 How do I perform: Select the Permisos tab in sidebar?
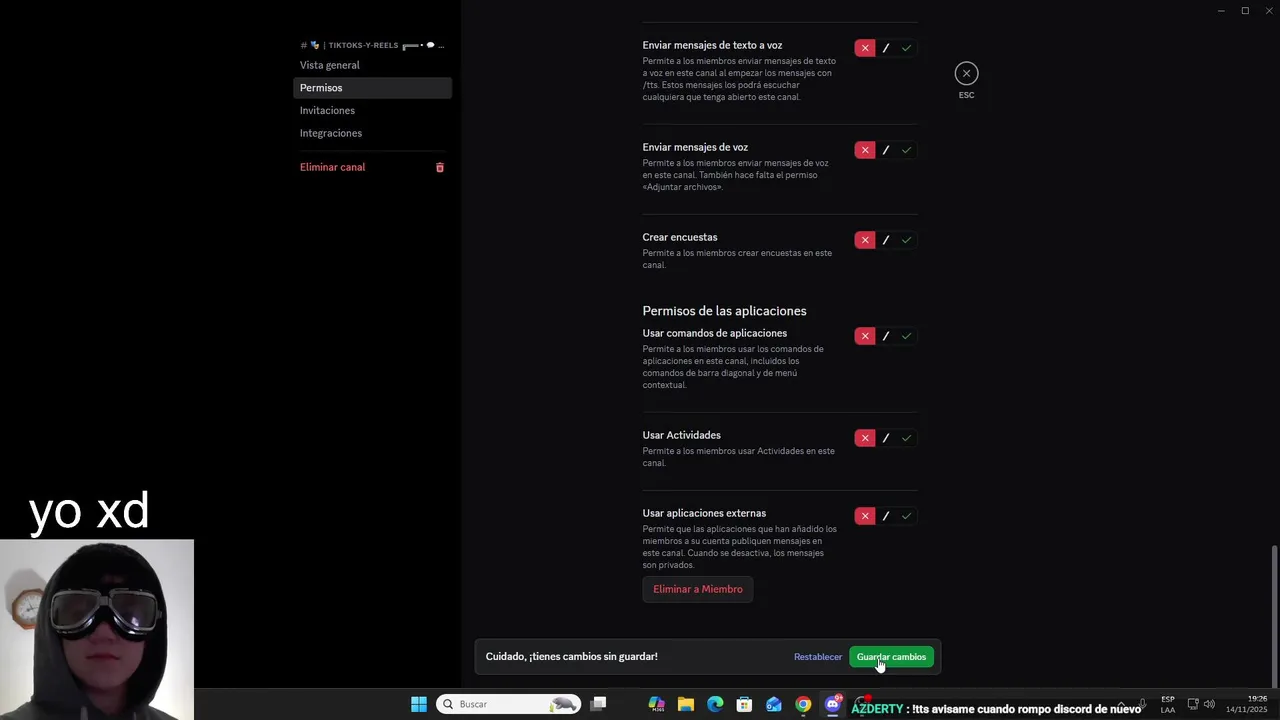point(372,88)
